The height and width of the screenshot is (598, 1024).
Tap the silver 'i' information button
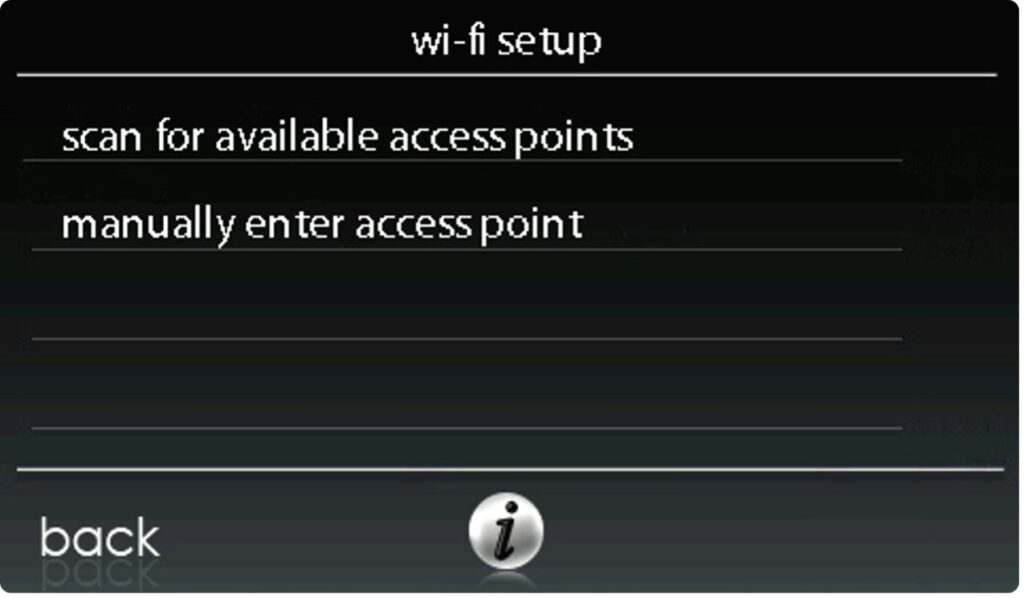click(x=506, y=531)
